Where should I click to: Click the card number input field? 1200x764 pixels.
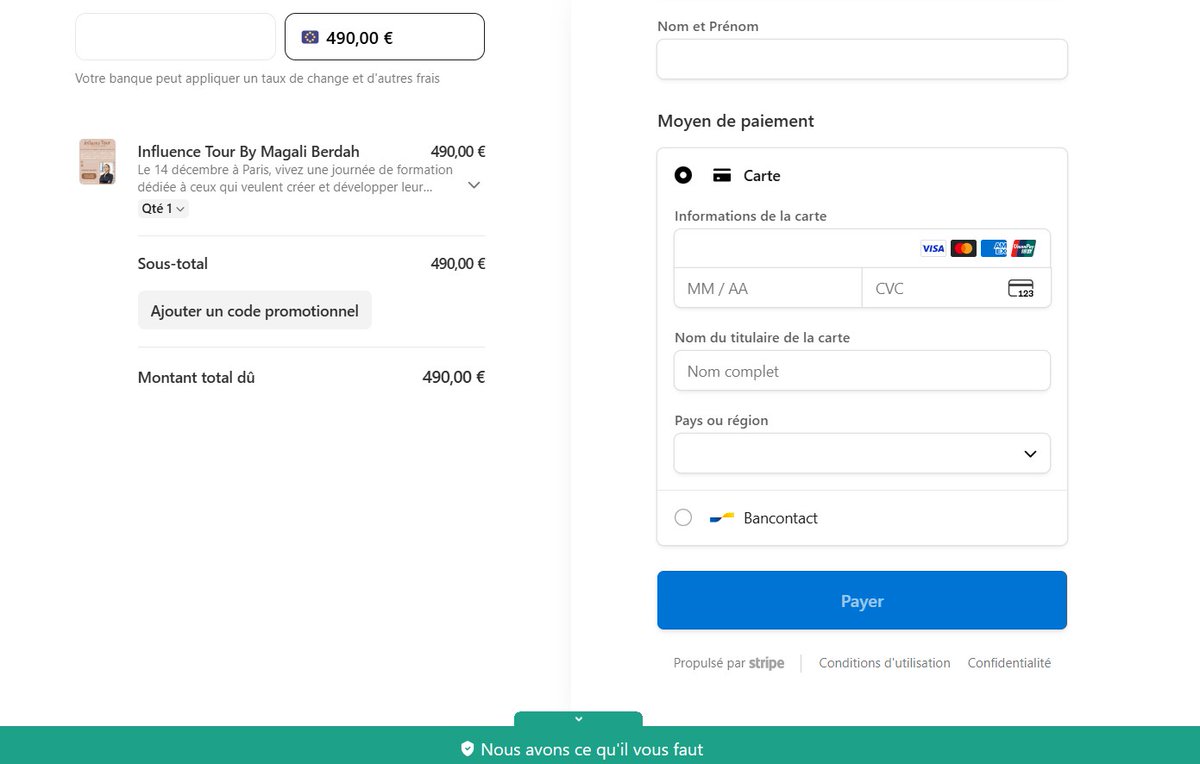coord(862,248)
